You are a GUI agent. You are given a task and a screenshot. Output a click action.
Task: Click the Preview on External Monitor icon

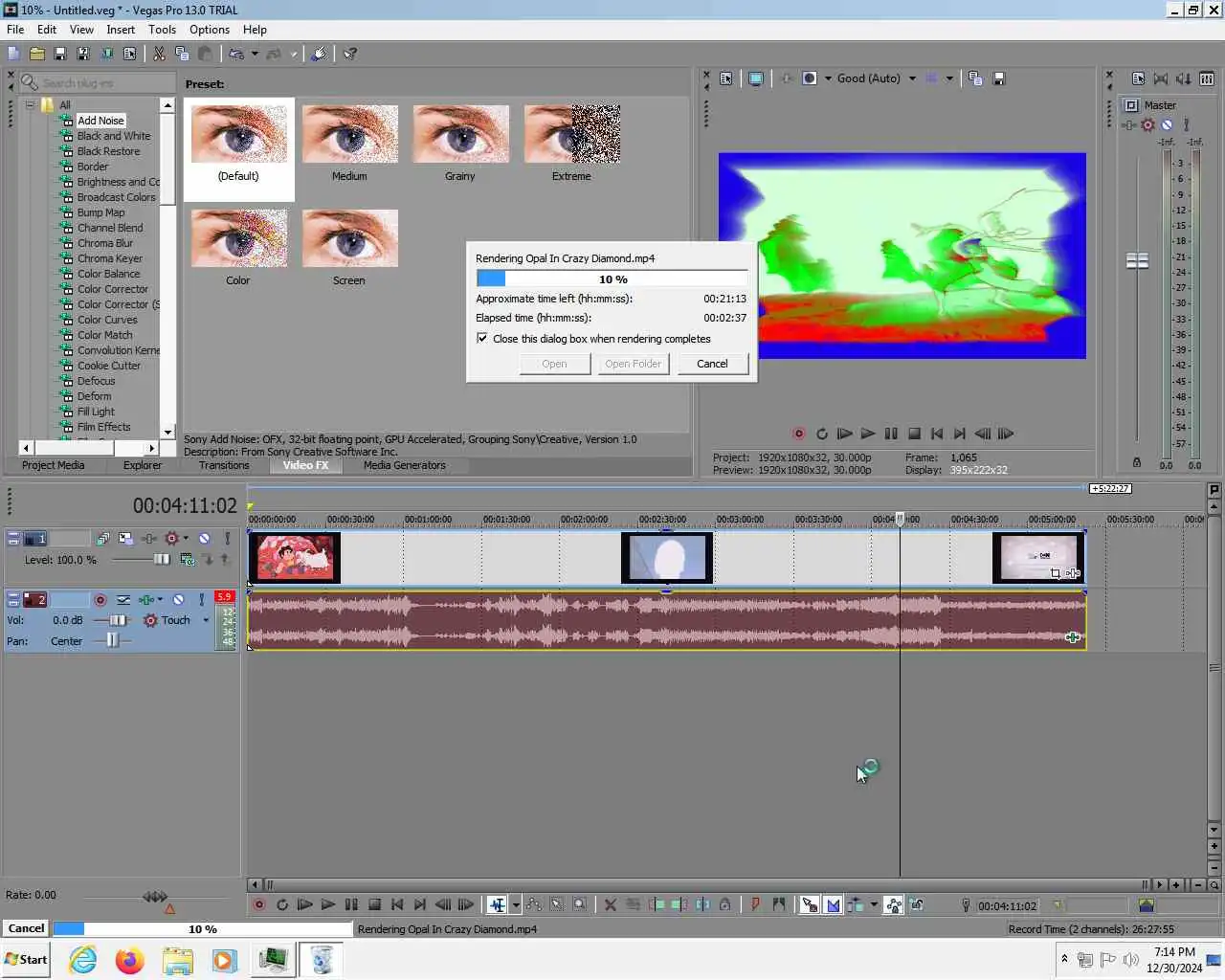point(756,78)
